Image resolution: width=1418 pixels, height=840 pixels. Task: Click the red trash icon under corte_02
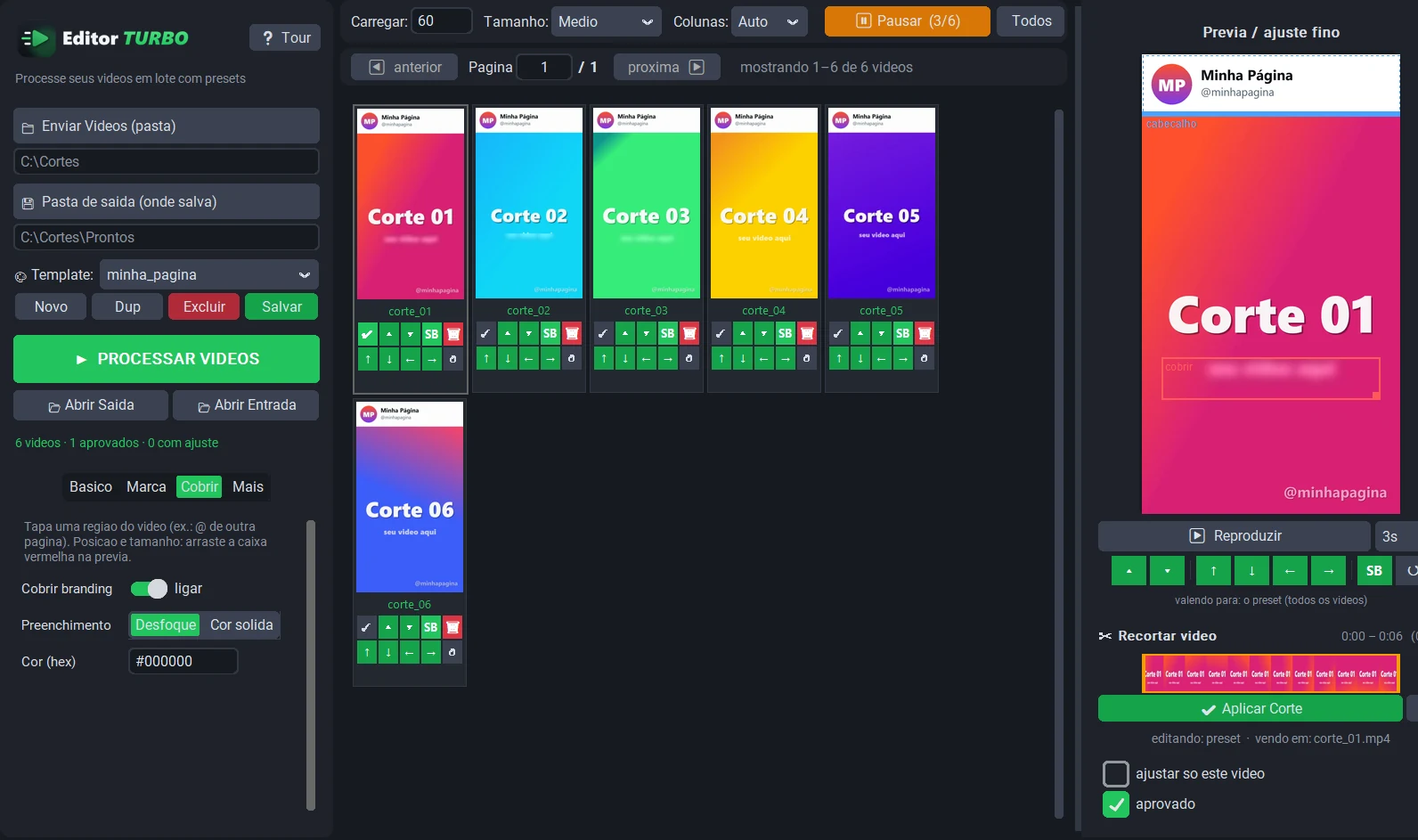tap(572, 333)
